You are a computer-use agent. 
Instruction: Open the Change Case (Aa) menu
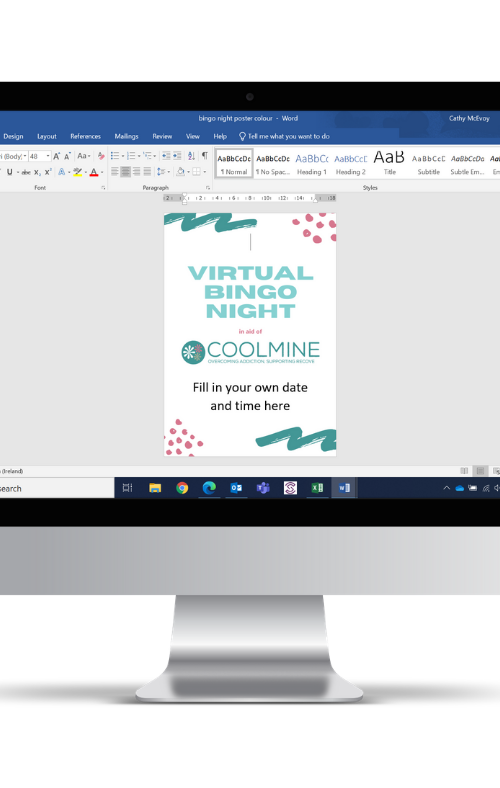pyautogui.click(x=83, y=156)
